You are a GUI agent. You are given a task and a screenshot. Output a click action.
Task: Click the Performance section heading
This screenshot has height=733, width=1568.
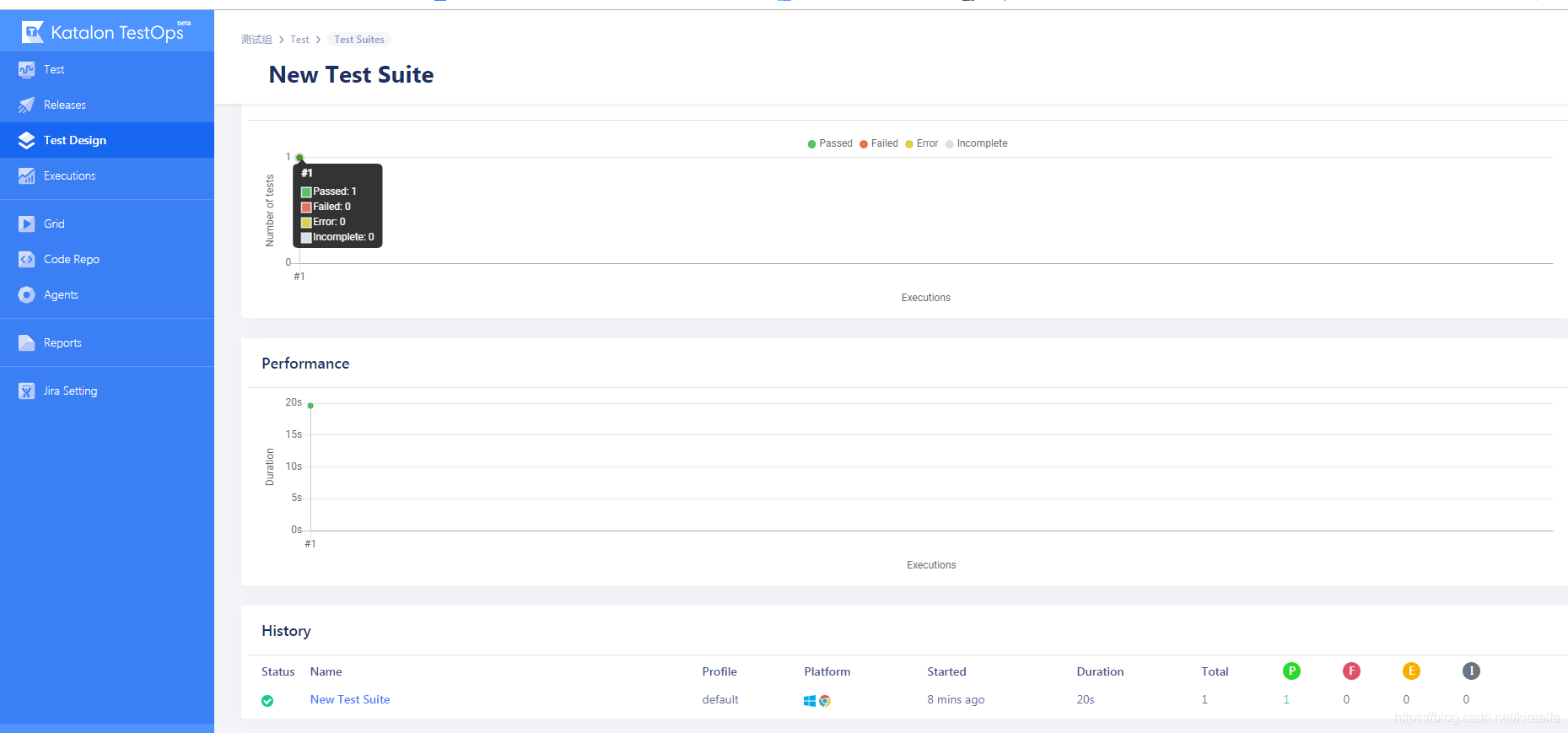point(305,364)
